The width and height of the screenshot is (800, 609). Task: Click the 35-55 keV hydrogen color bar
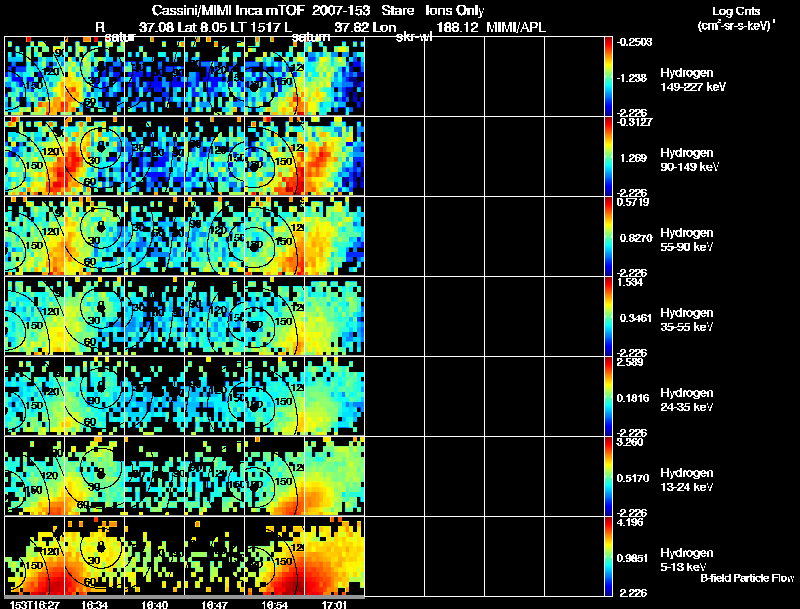coord(608,316)
